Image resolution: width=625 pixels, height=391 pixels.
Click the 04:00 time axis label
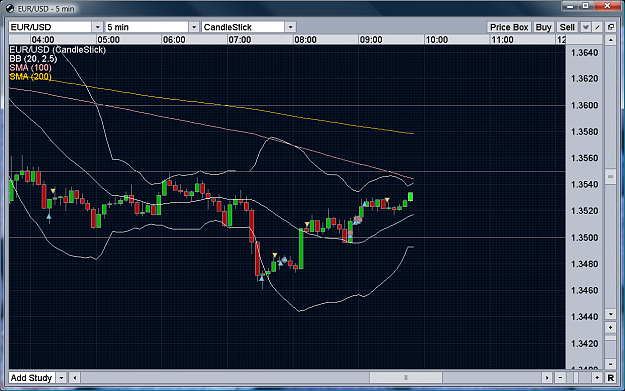[43, 40]
